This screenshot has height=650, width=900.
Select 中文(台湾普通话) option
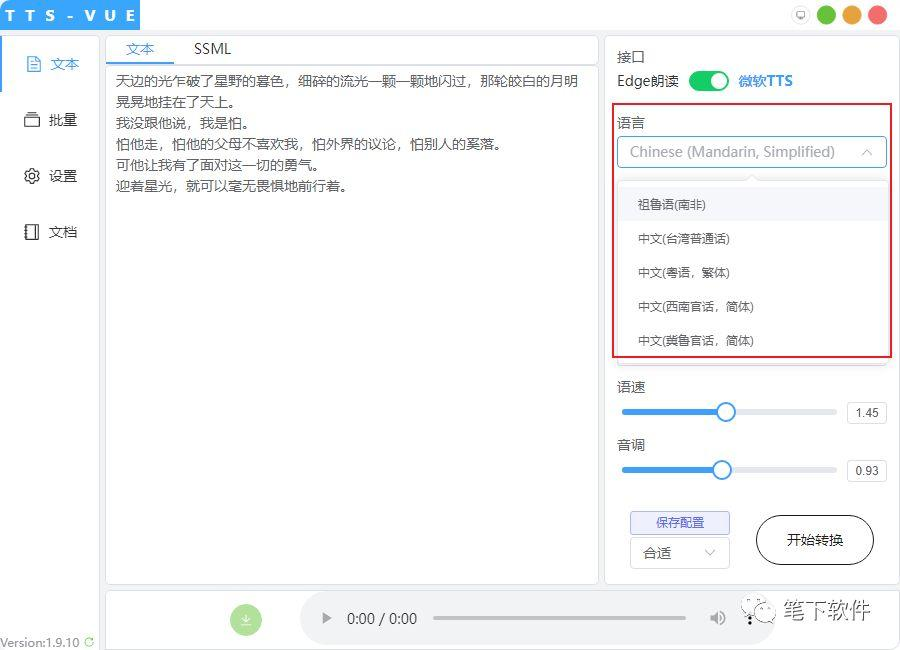[x=752, y=238]
